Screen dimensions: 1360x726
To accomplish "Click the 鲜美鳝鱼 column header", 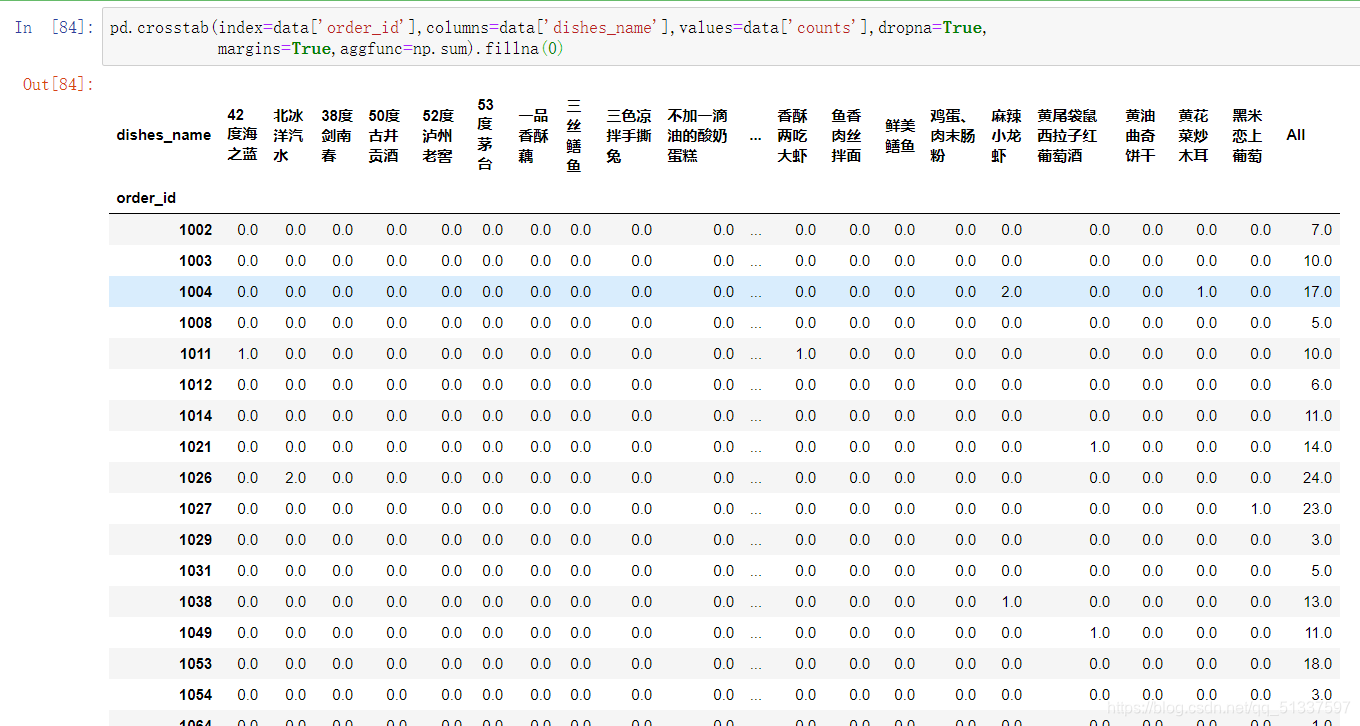I will [x=900, y=135].
